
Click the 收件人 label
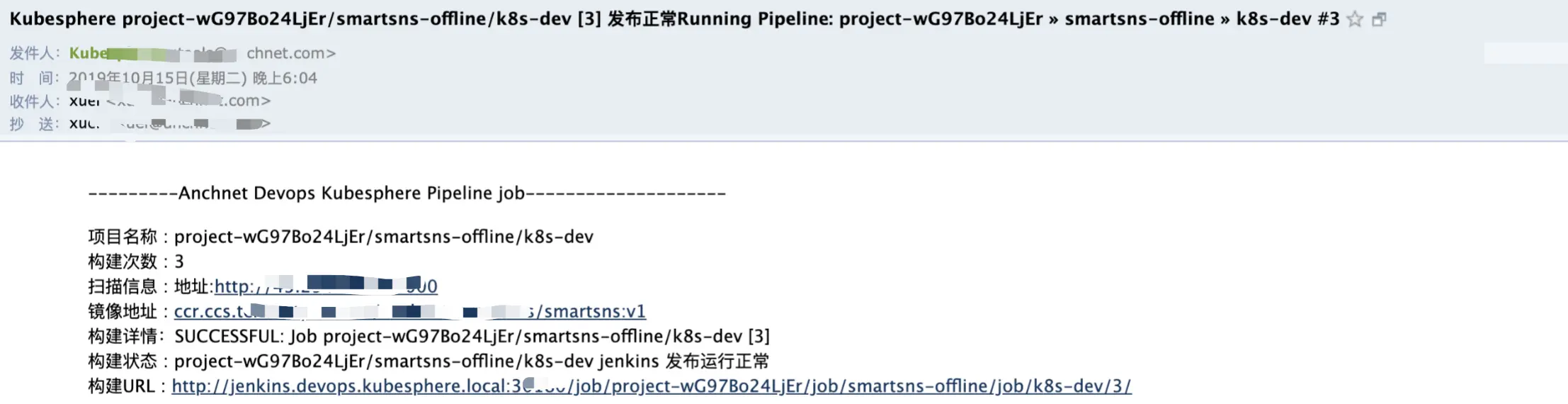[34, 101]
